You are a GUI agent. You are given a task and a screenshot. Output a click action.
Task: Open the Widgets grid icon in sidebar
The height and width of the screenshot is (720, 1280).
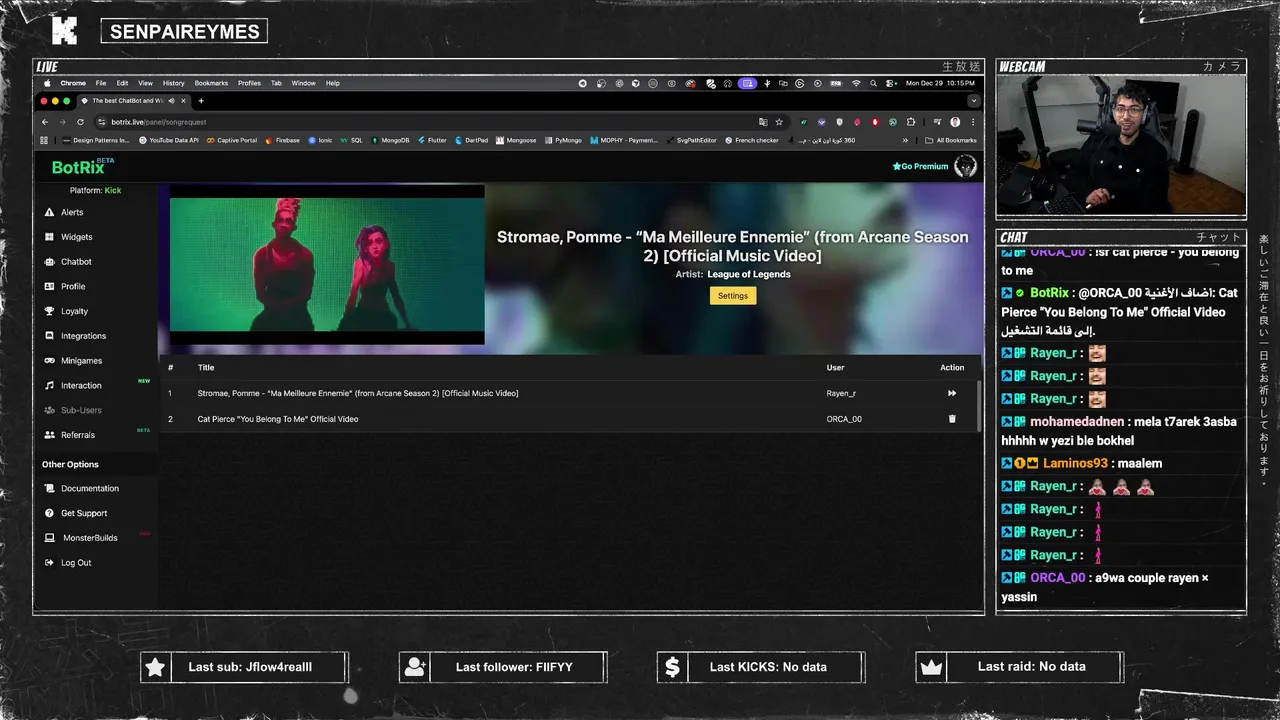tap(49, 237)
